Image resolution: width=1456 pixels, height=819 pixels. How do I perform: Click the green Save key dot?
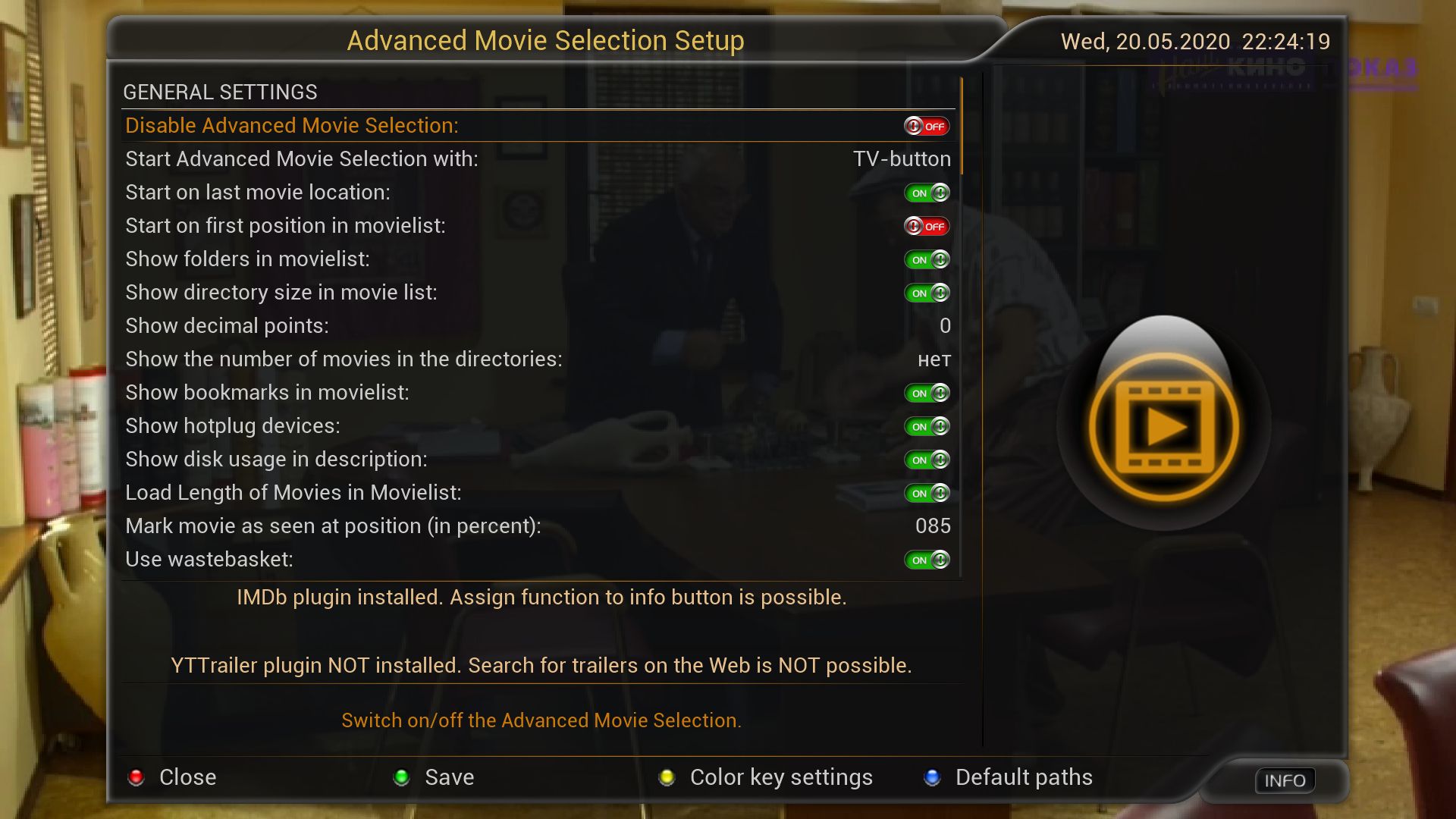(x=402, y=777)
